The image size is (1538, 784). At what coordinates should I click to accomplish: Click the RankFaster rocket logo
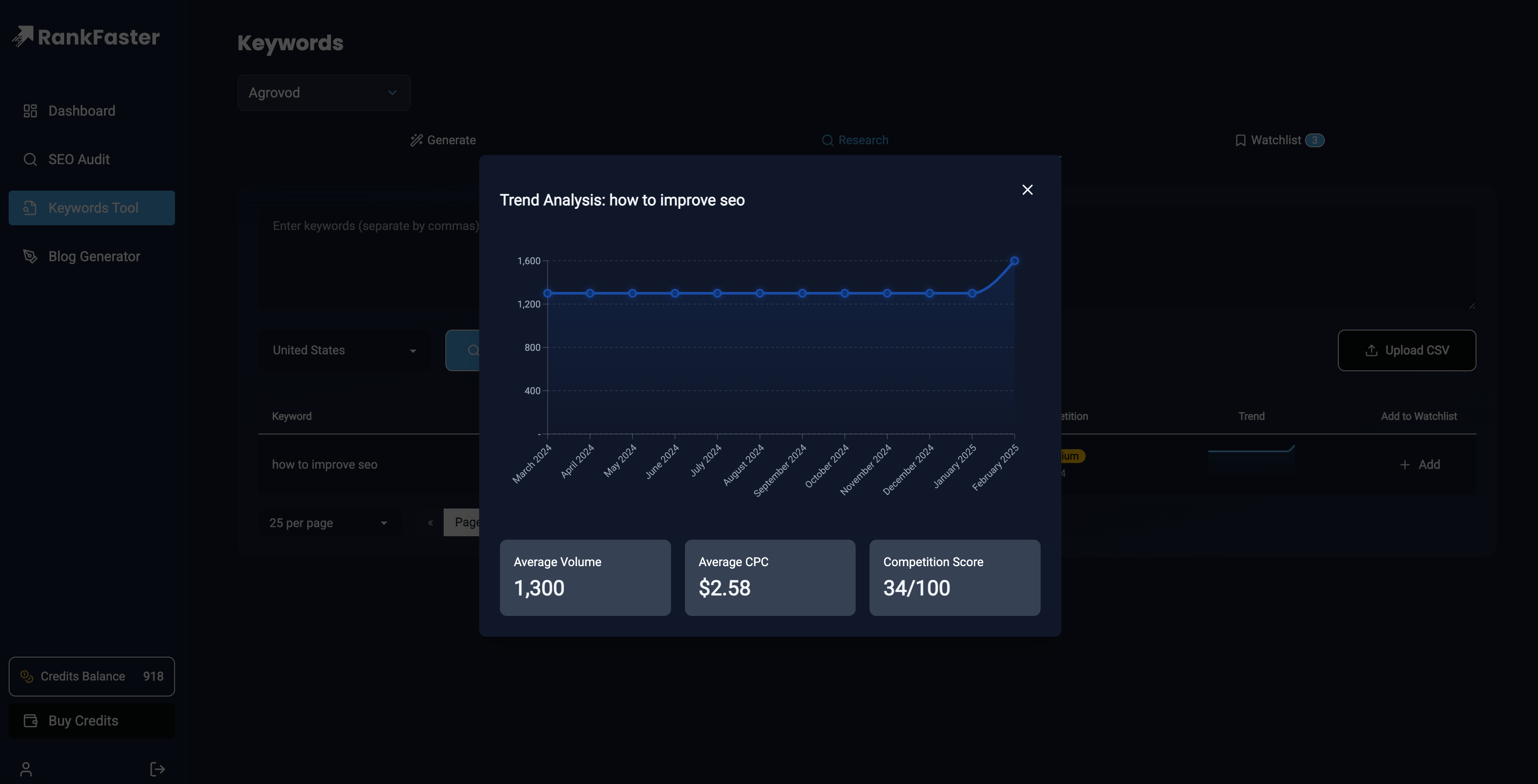point(23,36)
